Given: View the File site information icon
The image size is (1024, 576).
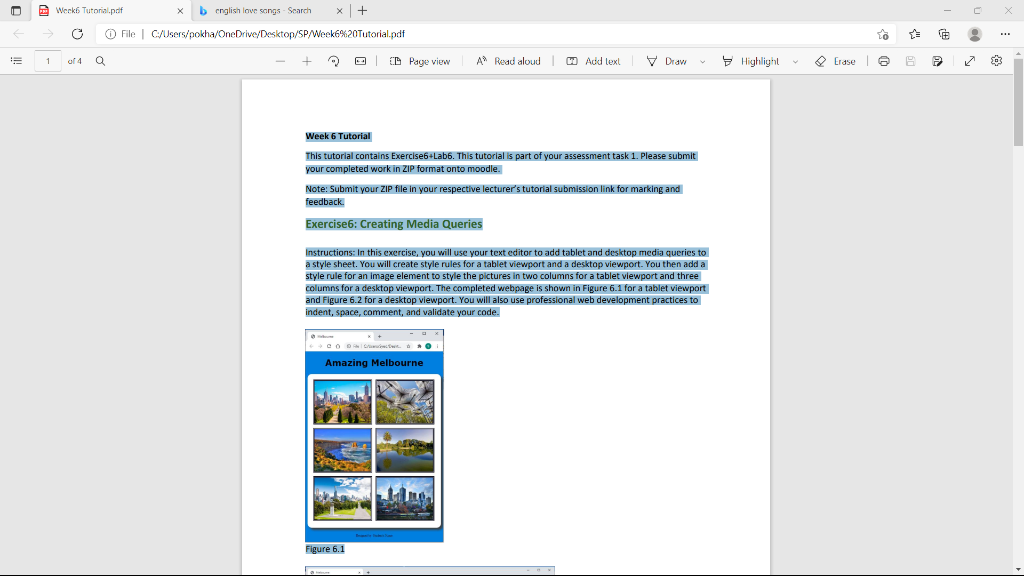Looking at the screenshot, I should [x=120, y=34].
